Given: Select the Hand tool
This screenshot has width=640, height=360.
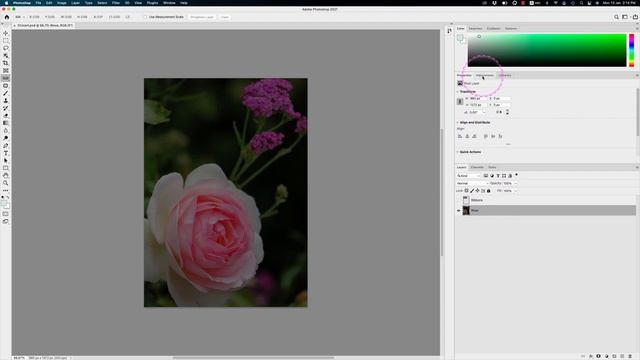Looking at the screenshot, I should 6,176.
